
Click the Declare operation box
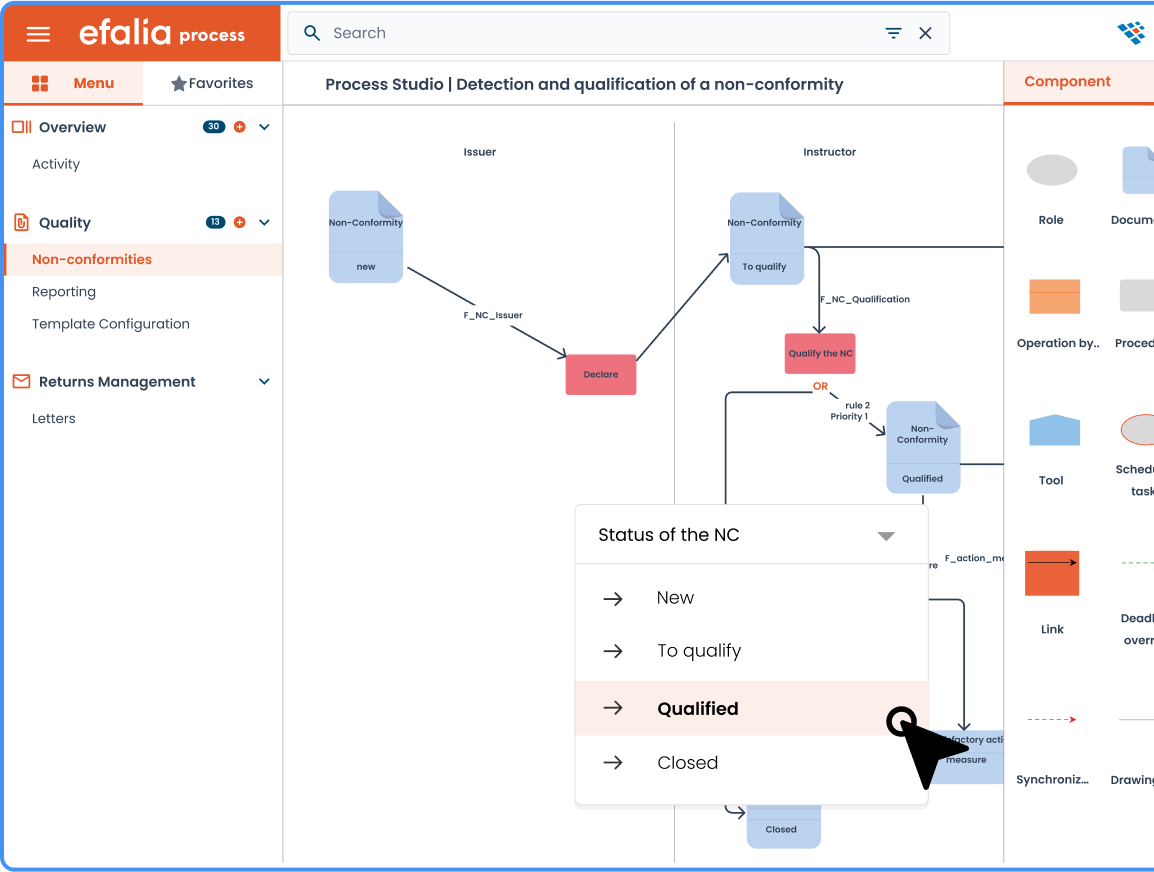tap(601, 375)
